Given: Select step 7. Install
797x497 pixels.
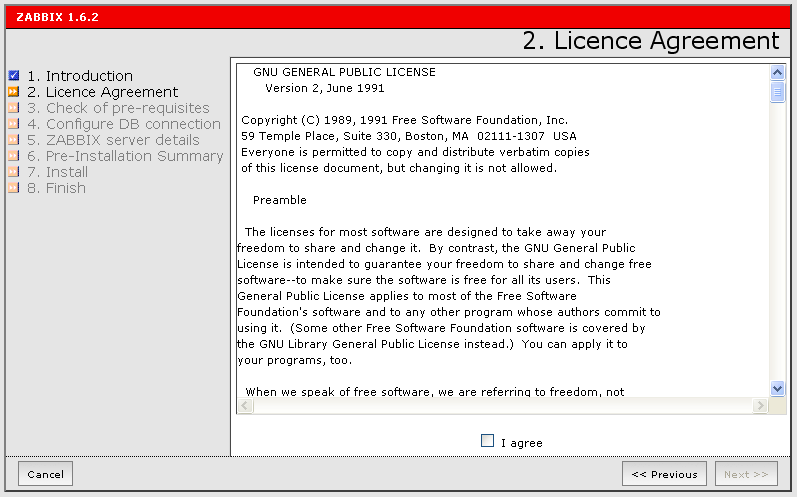Looking at the screenshot, I should click(x=57, y=172).
